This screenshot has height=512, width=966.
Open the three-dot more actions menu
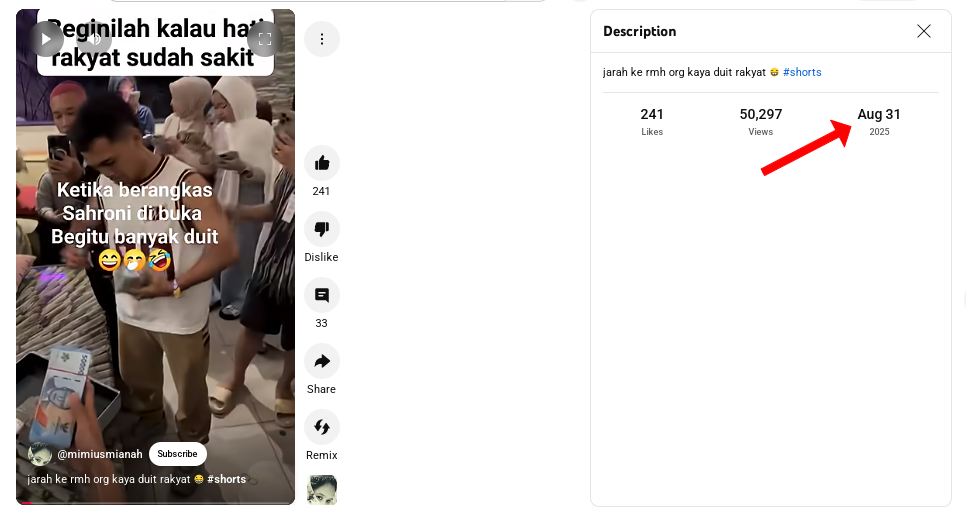[322, 39]
